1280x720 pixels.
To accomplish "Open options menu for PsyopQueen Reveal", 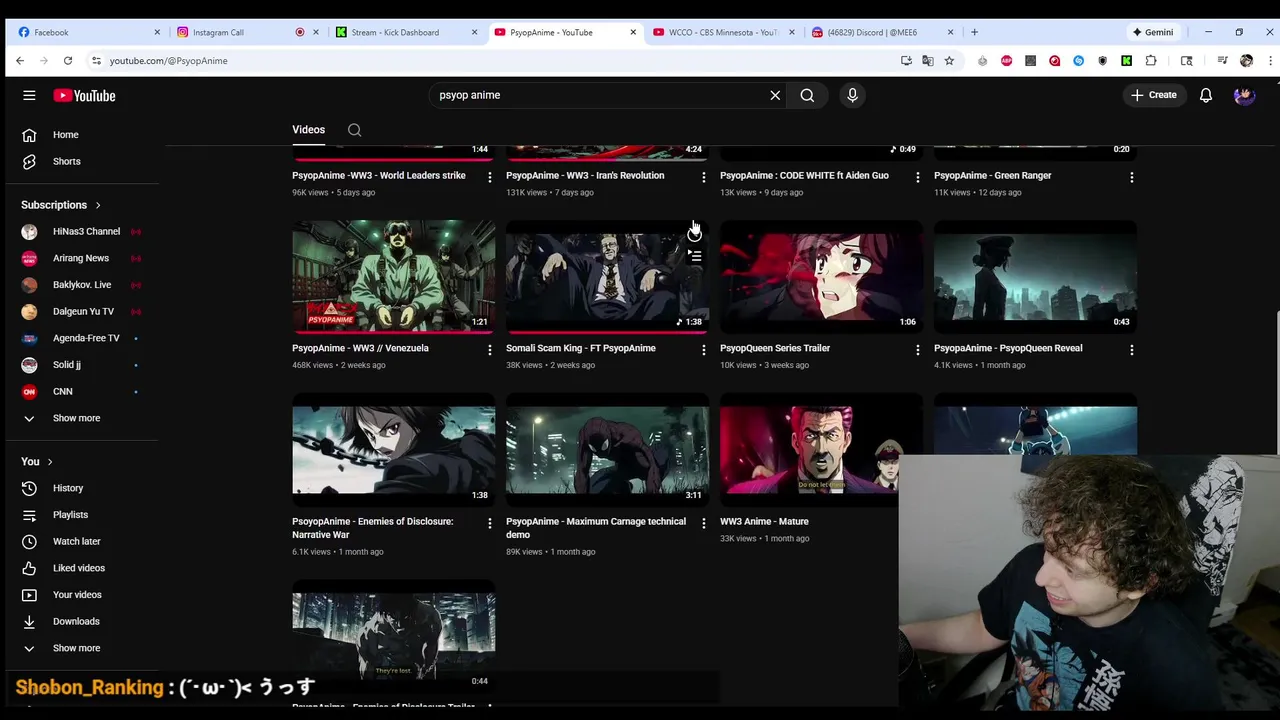I will pyautogui.click(x=1131, y=350).
